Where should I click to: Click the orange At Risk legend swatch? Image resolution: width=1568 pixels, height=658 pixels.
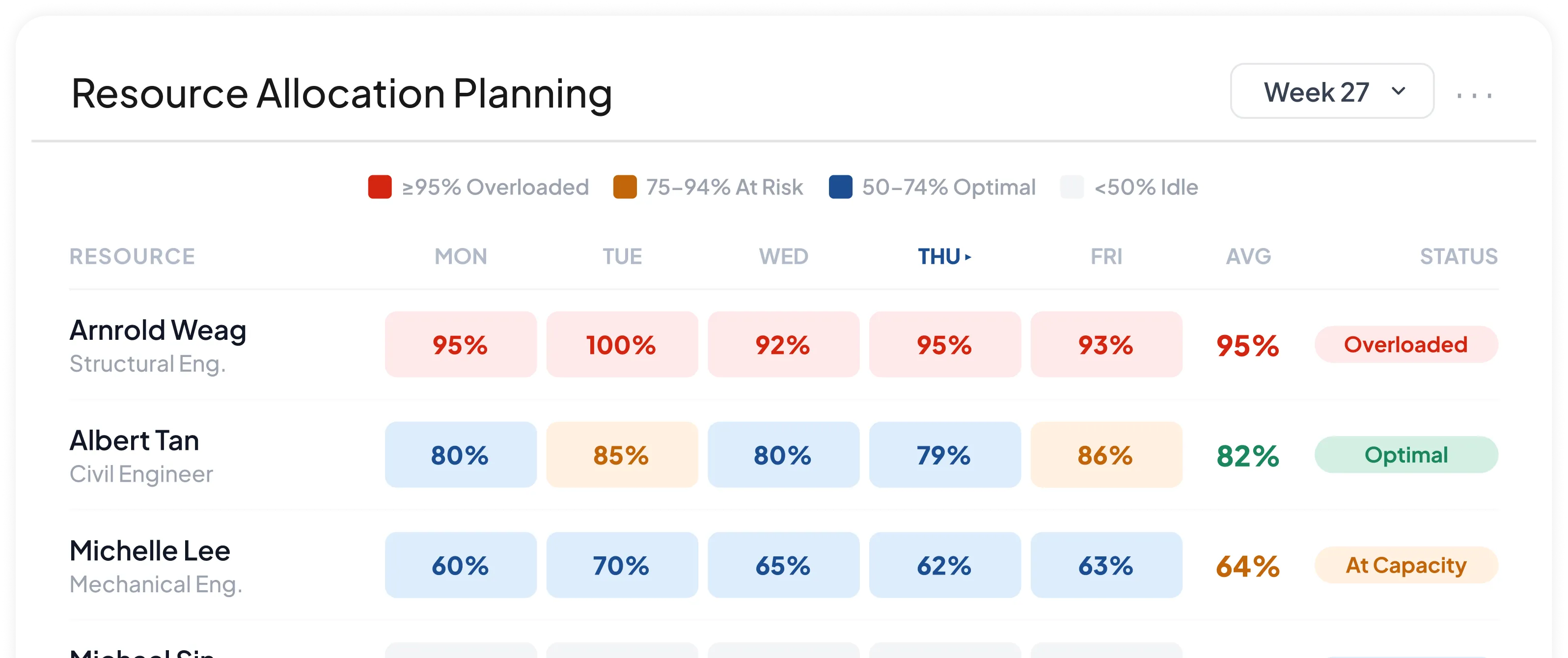click(x=625, y=187)
